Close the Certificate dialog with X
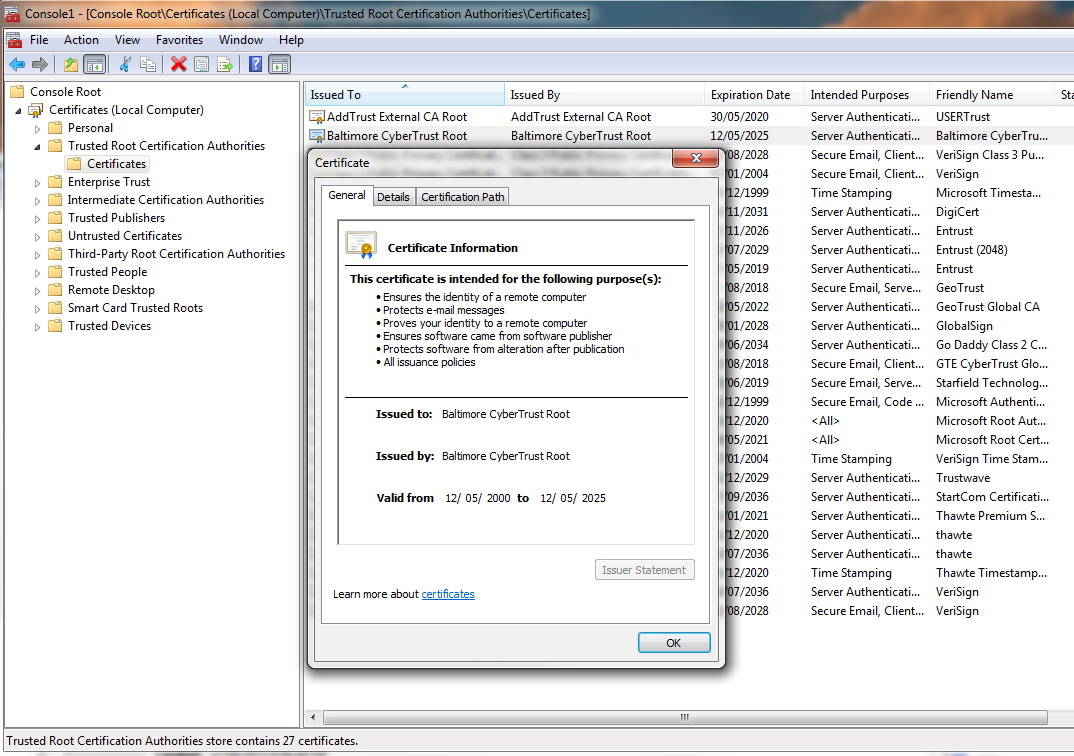The image size is (1074, 756). 696,158
